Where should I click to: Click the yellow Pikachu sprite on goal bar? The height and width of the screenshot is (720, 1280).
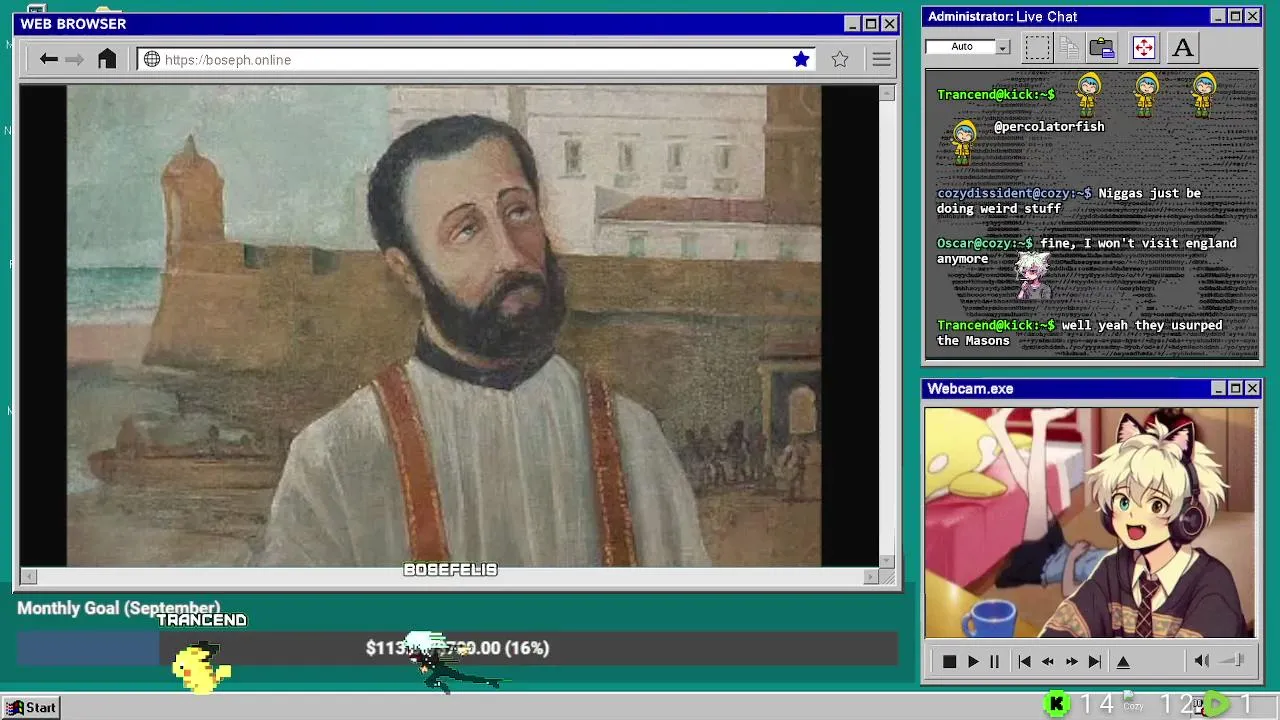tap(202, 668)
